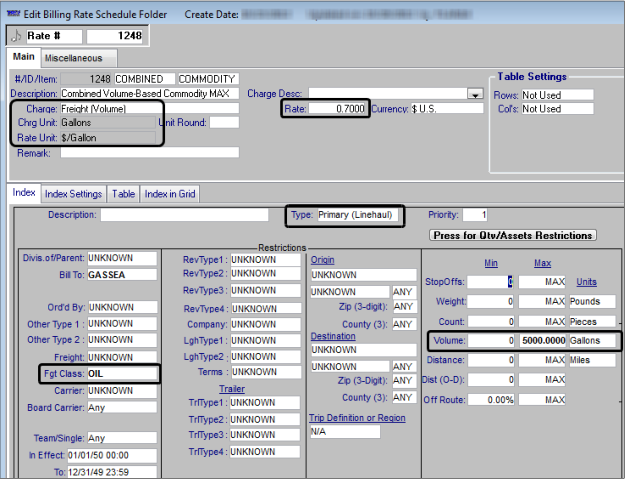The height and width of the screenshot is (479, 626).
Task: Click the Max column link
Action: [543, 263]
